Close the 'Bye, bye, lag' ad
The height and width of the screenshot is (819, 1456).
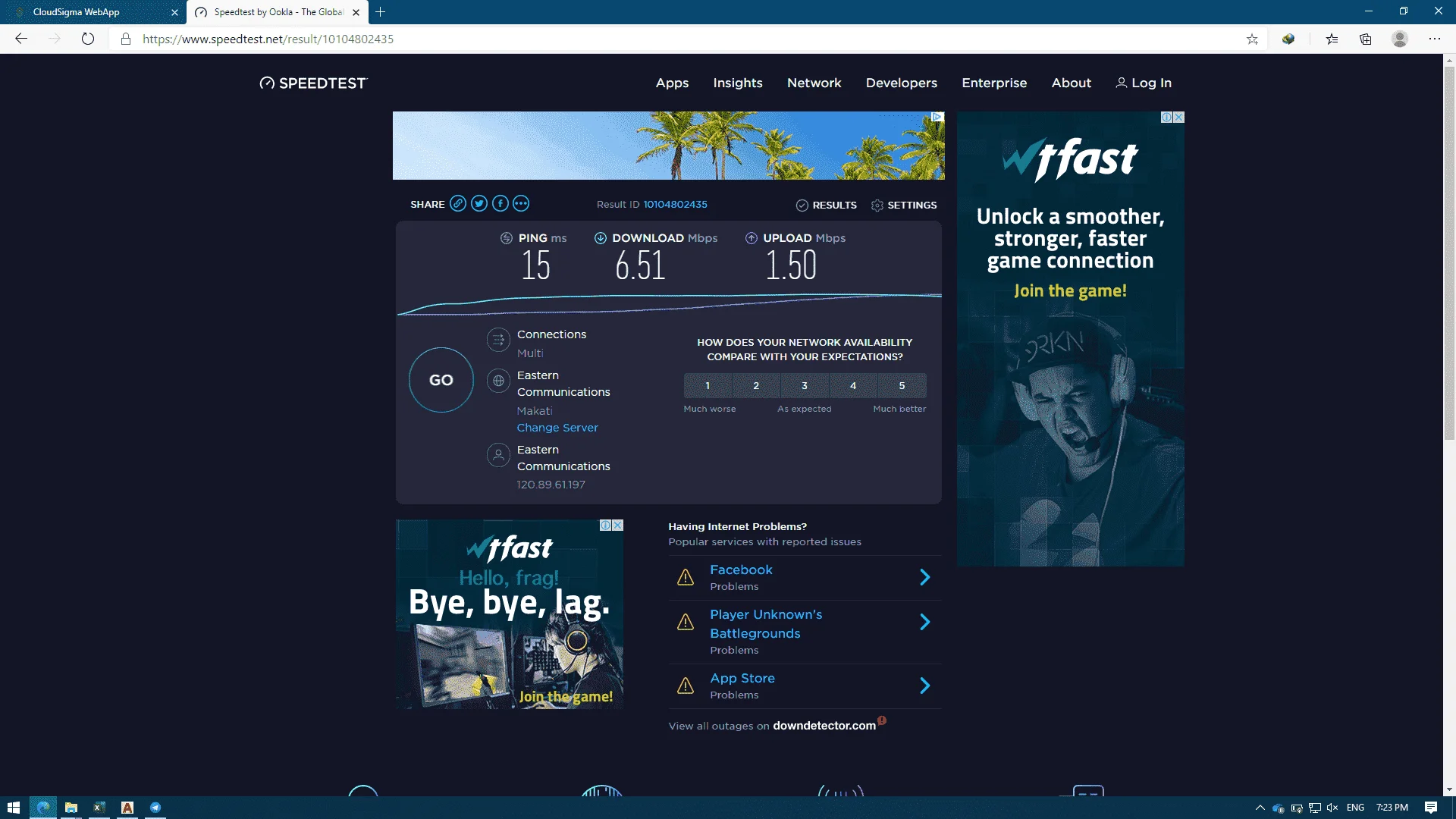point(618,526)
